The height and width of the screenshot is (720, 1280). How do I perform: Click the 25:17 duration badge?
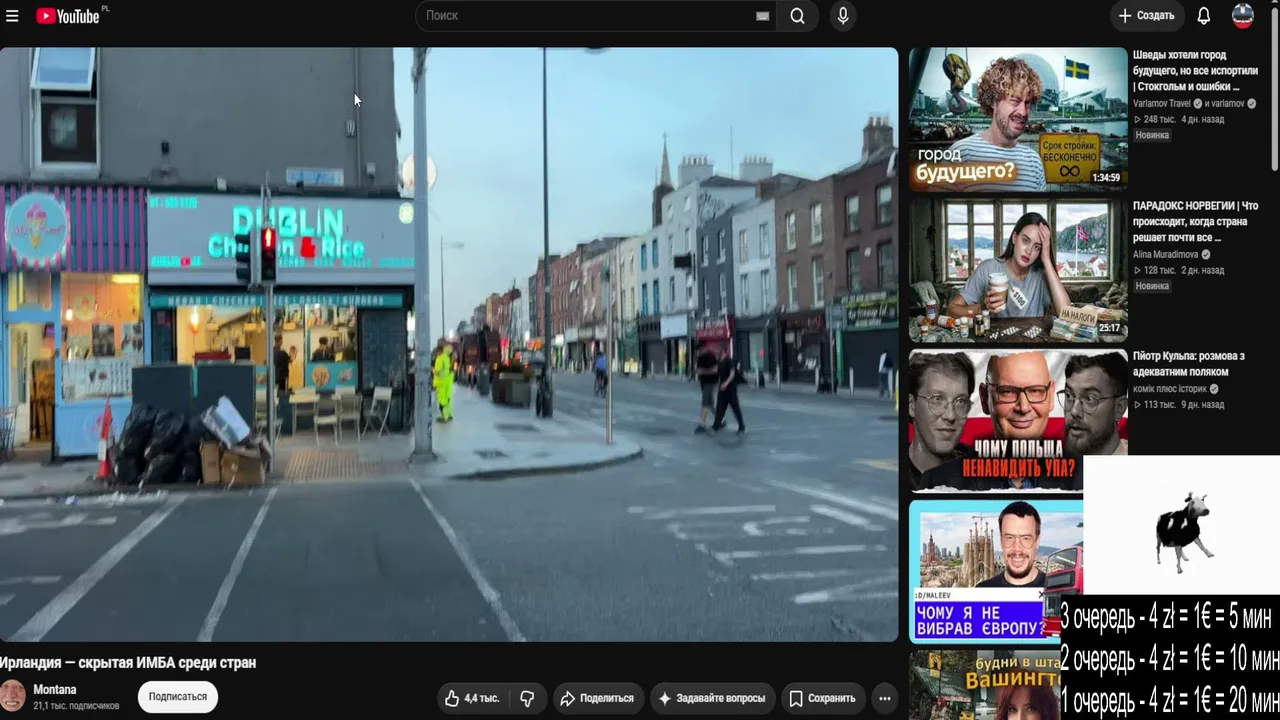coord(1109,328)
